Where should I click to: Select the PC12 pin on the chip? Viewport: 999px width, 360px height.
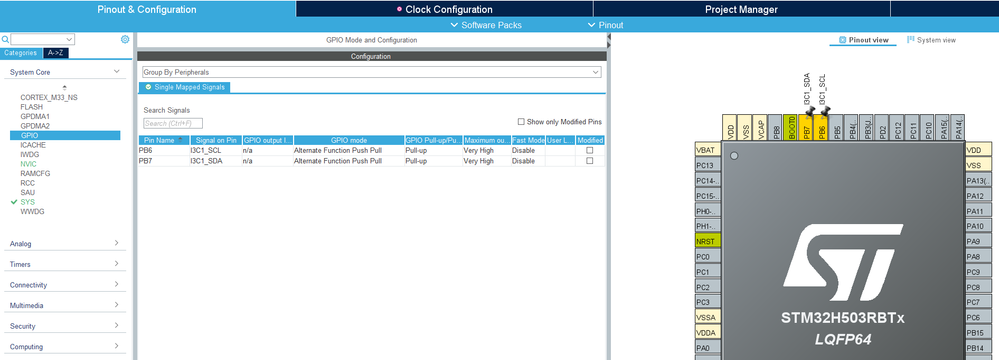click(898, 128)
